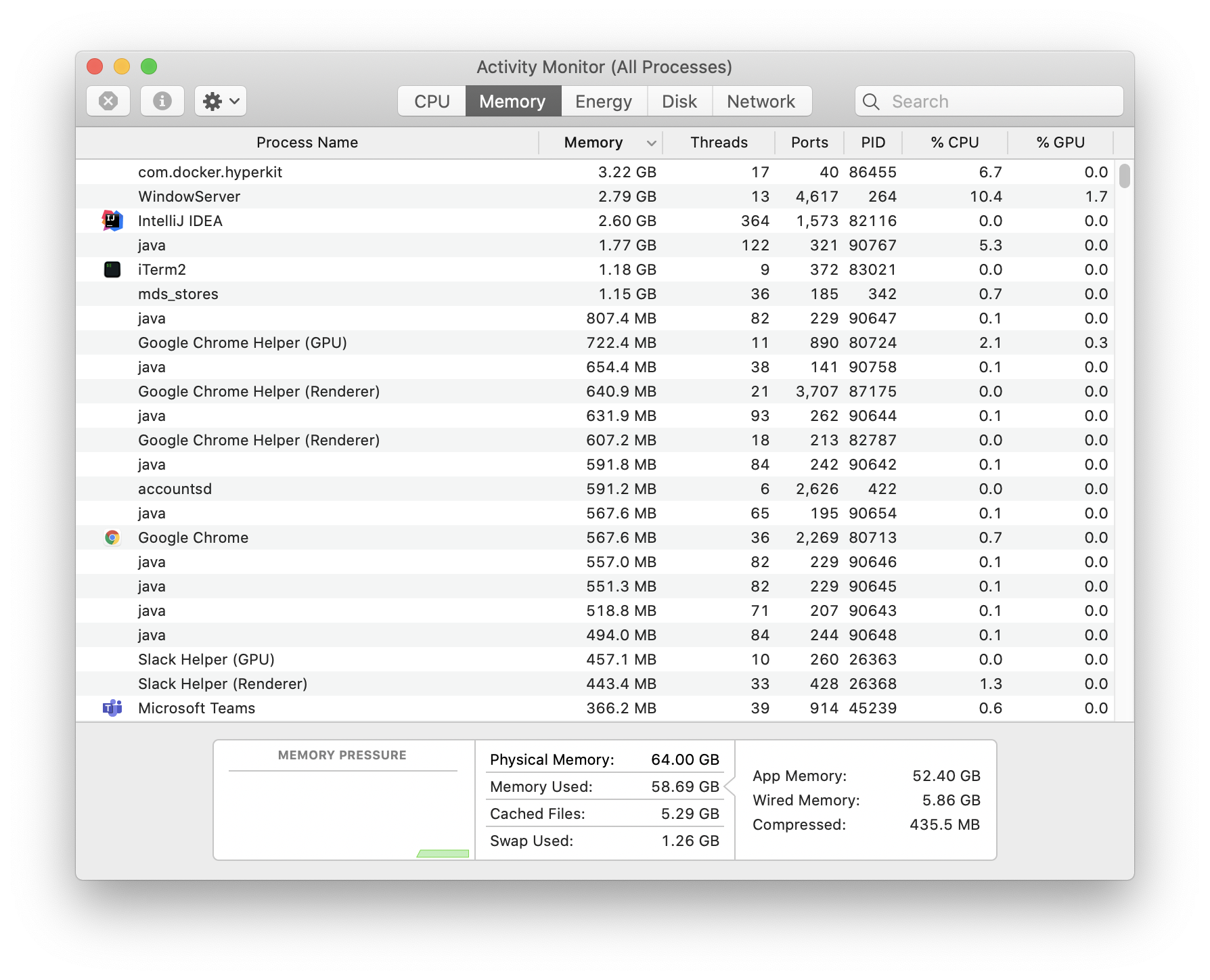1210x980 pixels.
Task: Select the java process with PID 90647
Action: 595,318
